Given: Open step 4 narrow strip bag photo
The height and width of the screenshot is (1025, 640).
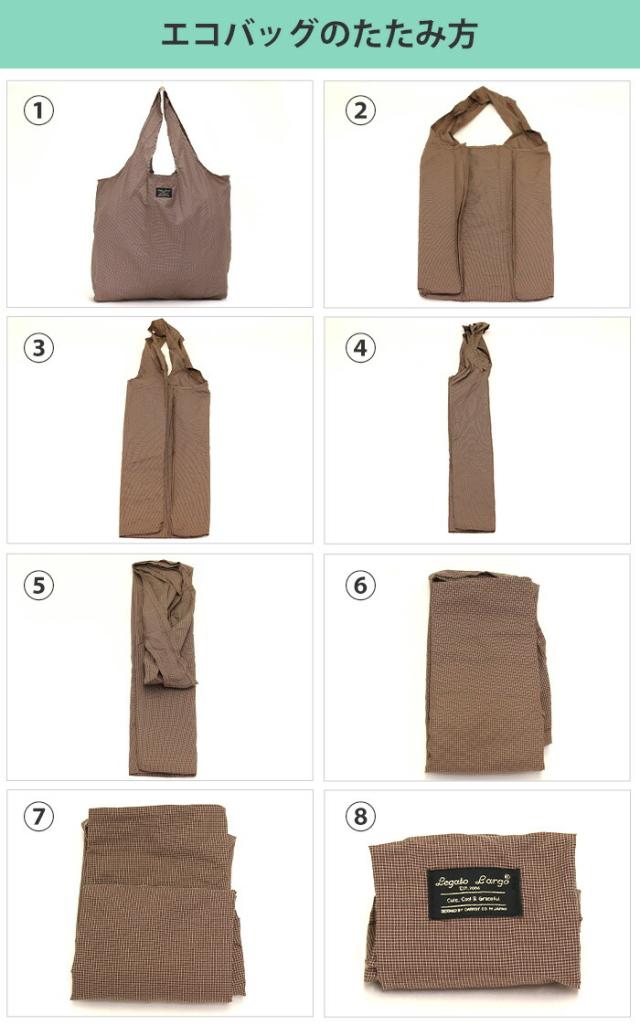Looking at the screenshot, I should [477, 430].
